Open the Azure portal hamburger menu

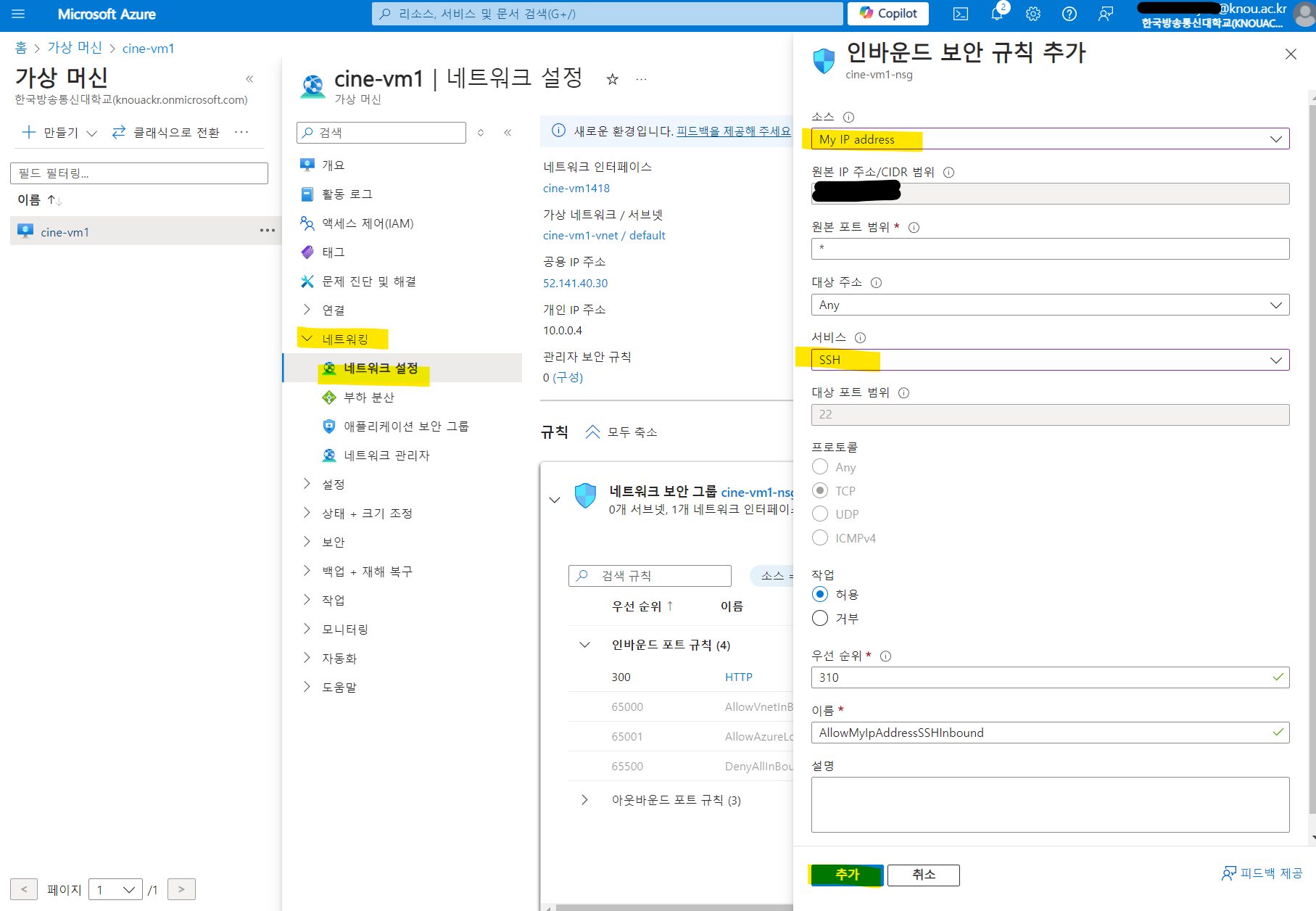[x=18, y=14]
